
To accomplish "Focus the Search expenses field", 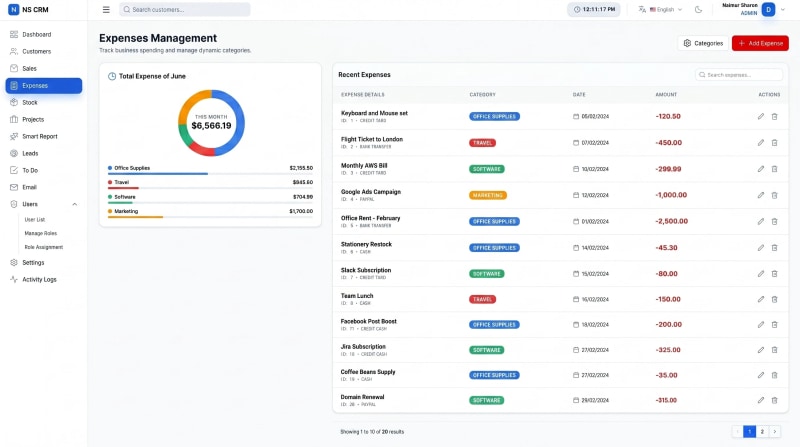I will (x=739, y=75).
